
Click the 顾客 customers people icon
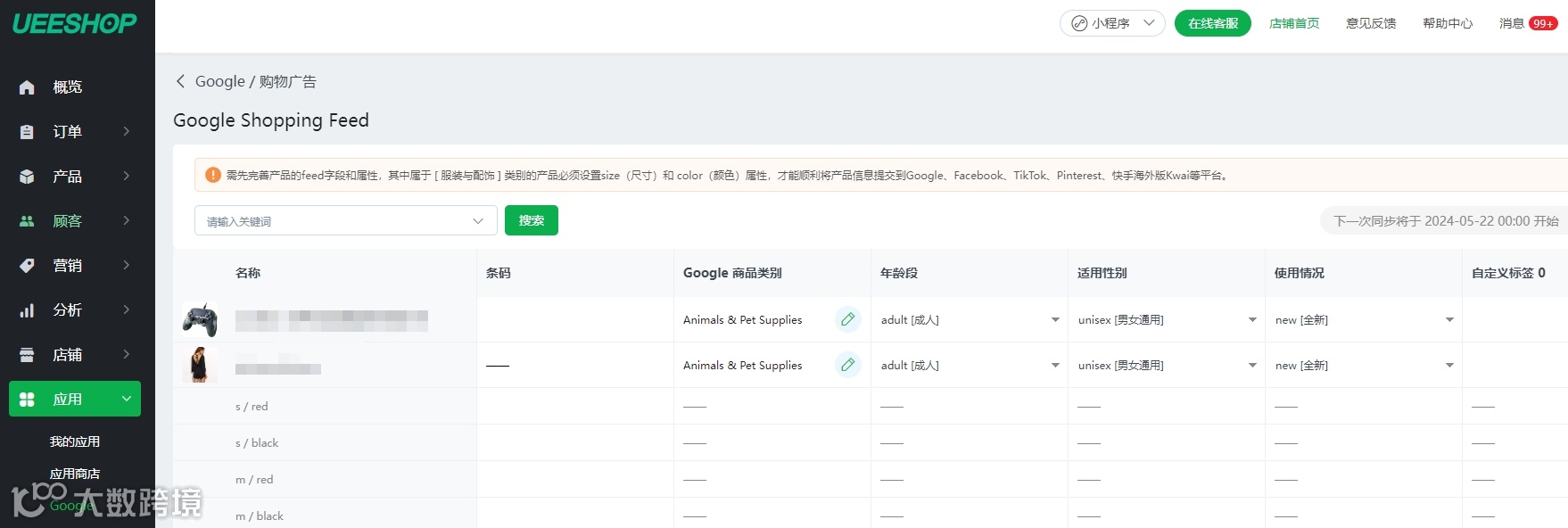pyautogui.click(x=27, y=221)
